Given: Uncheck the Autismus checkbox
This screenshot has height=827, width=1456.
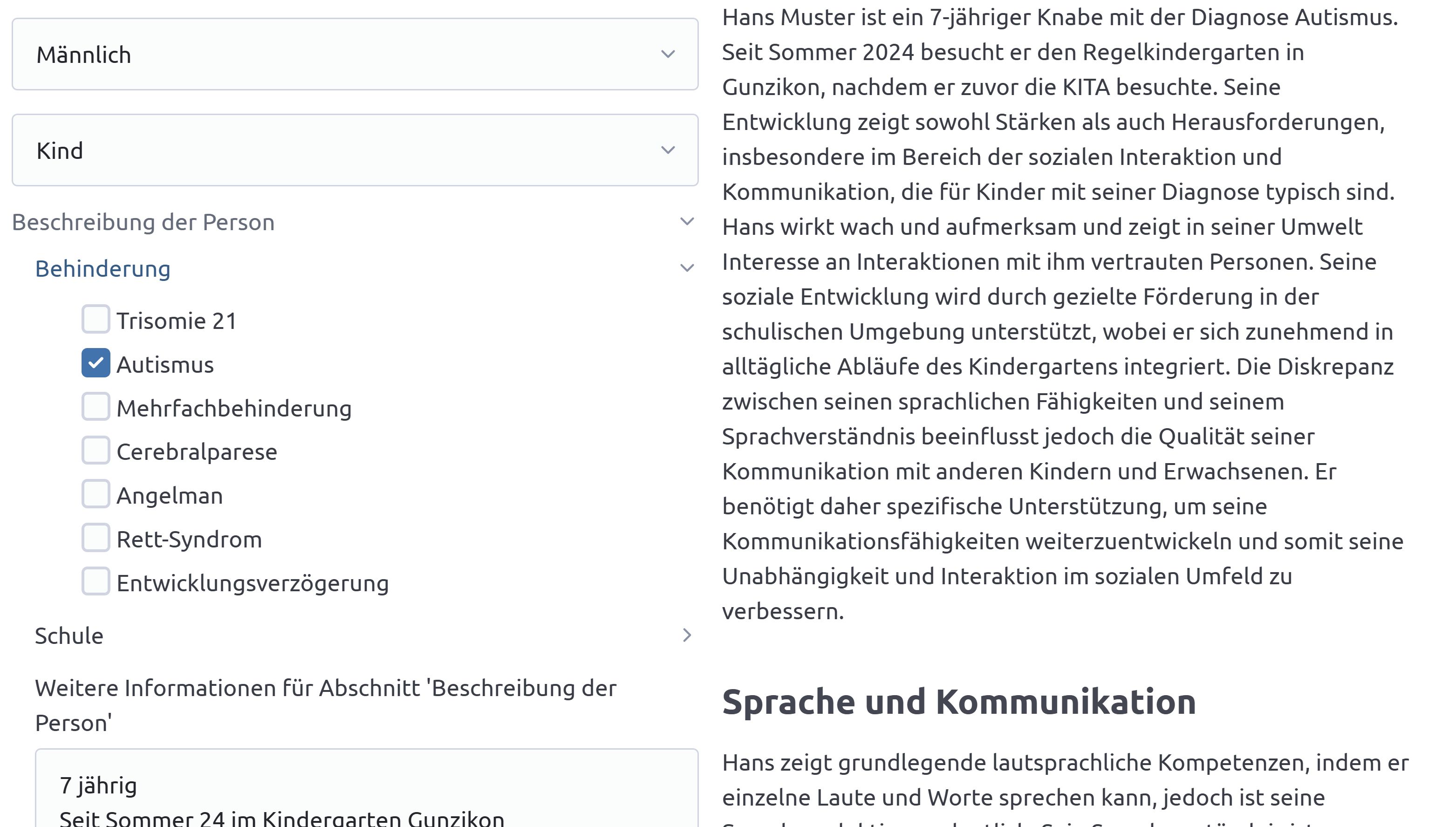Looking at the screenshot, I should [96, 363].
